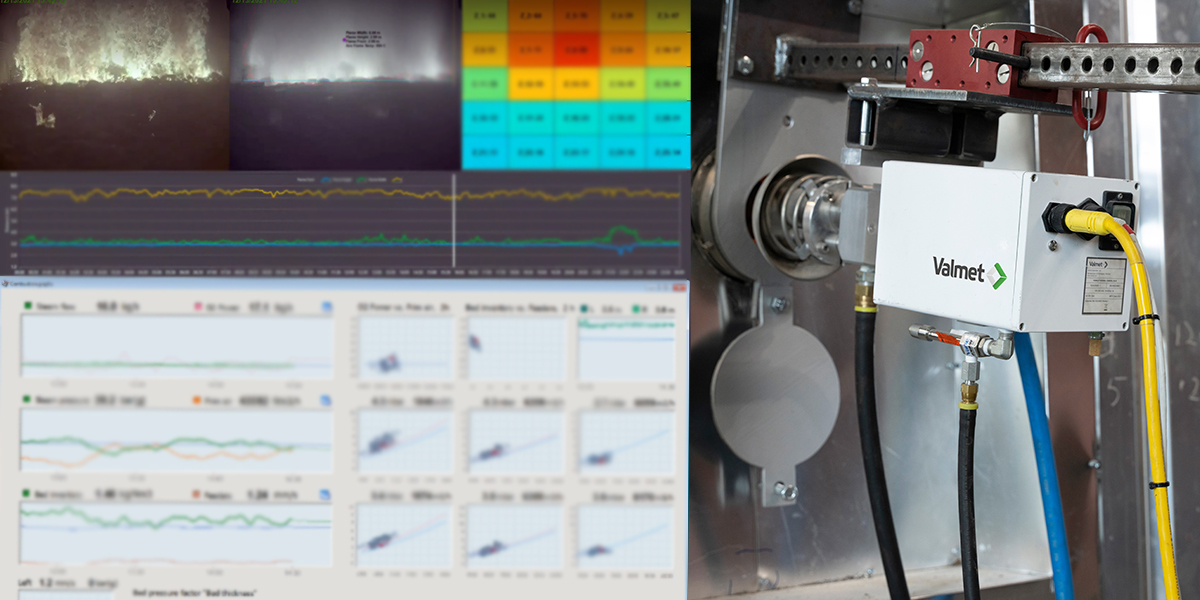Click the blue chart icon beside the Fuel trend
The height and width of the screenshot is (600, 1200).
[326, 398]
